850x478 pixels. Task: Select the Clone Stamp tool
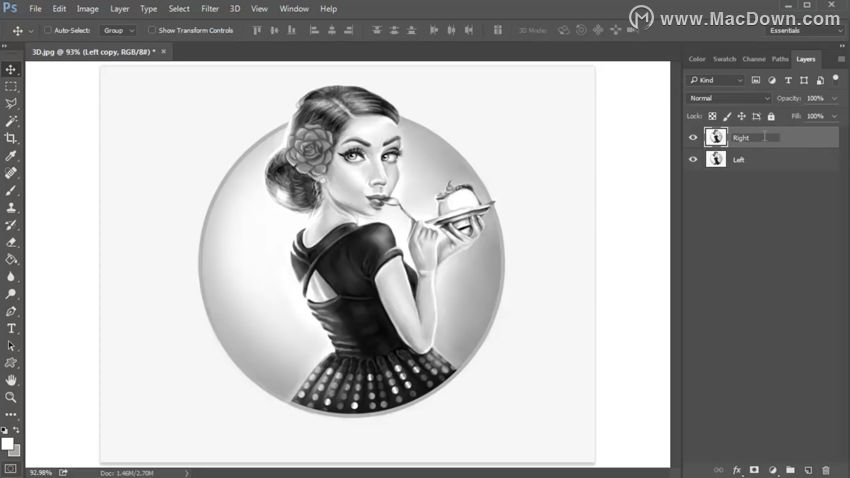pyautogui.click(x=11, y=208)
